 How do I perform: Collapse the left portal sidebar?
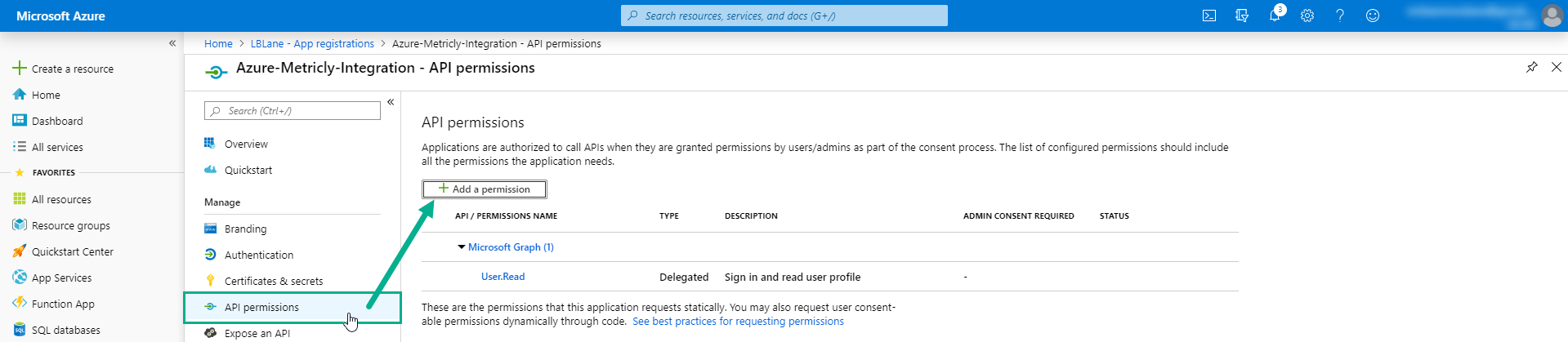point(172,43)
